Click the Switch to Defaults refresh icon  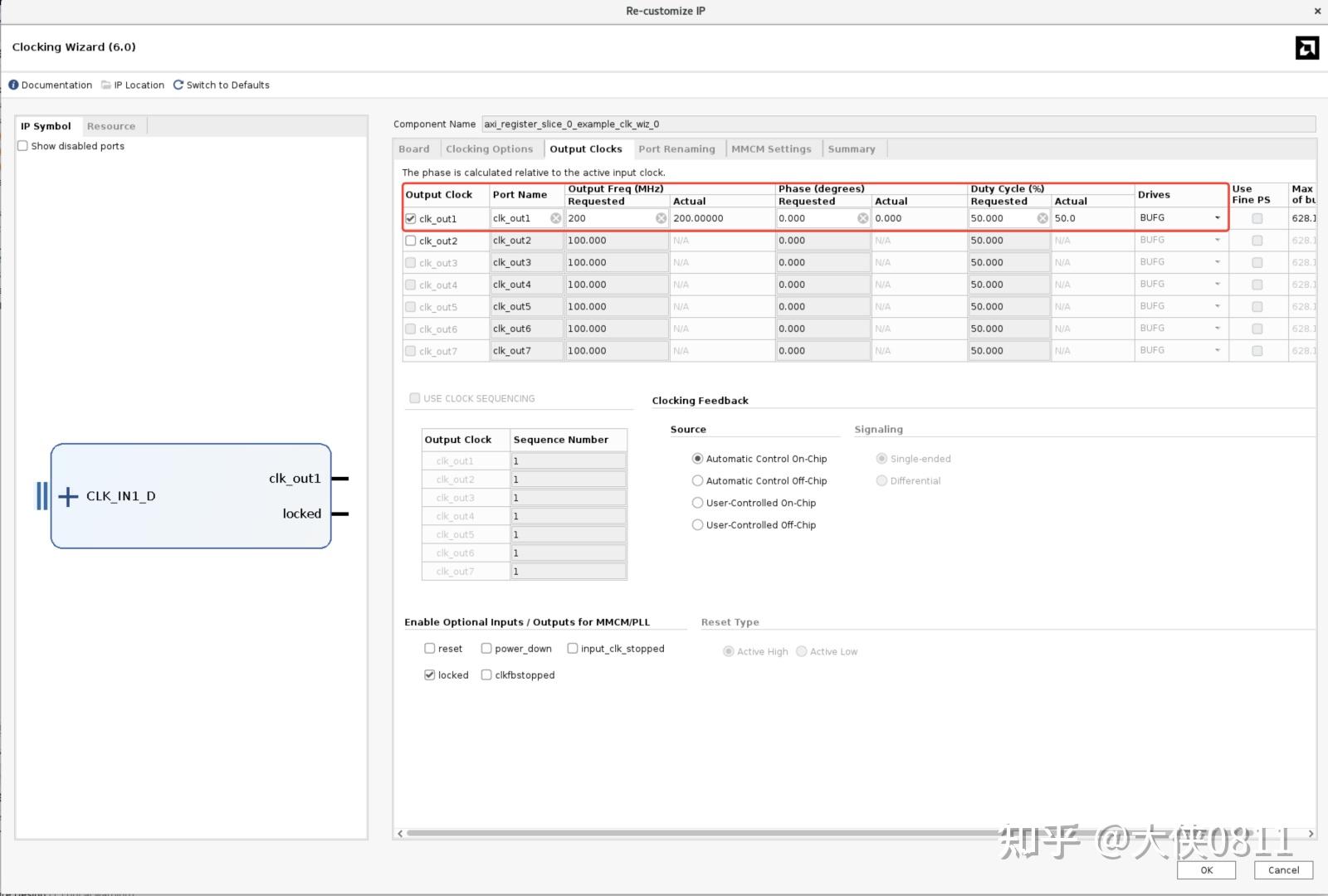178,85
